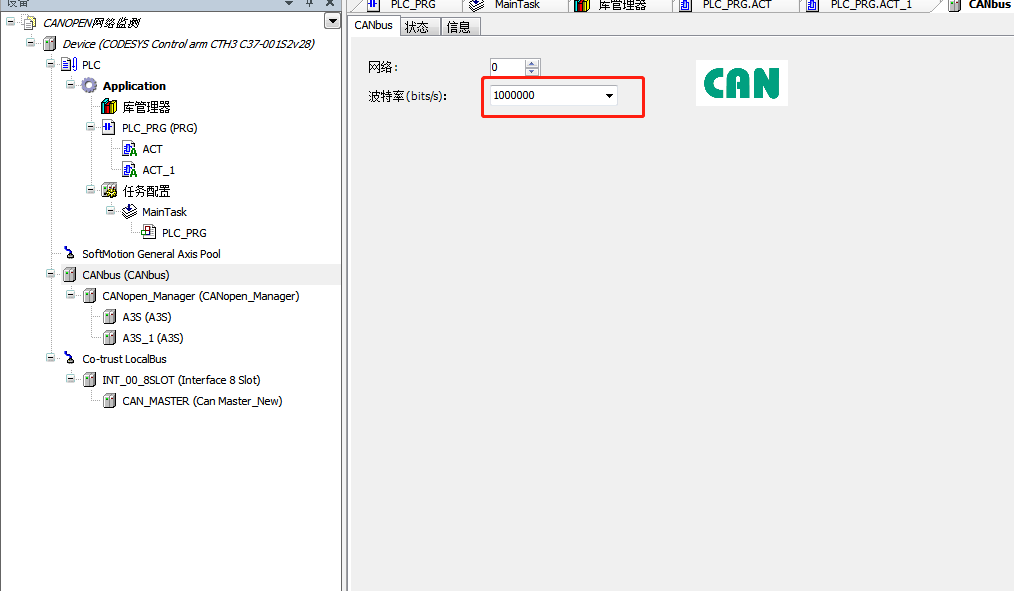Viewport: 1014px width, 591px height.
Task: Collapse the Co-trust LocalBus node
Action: 50,357
